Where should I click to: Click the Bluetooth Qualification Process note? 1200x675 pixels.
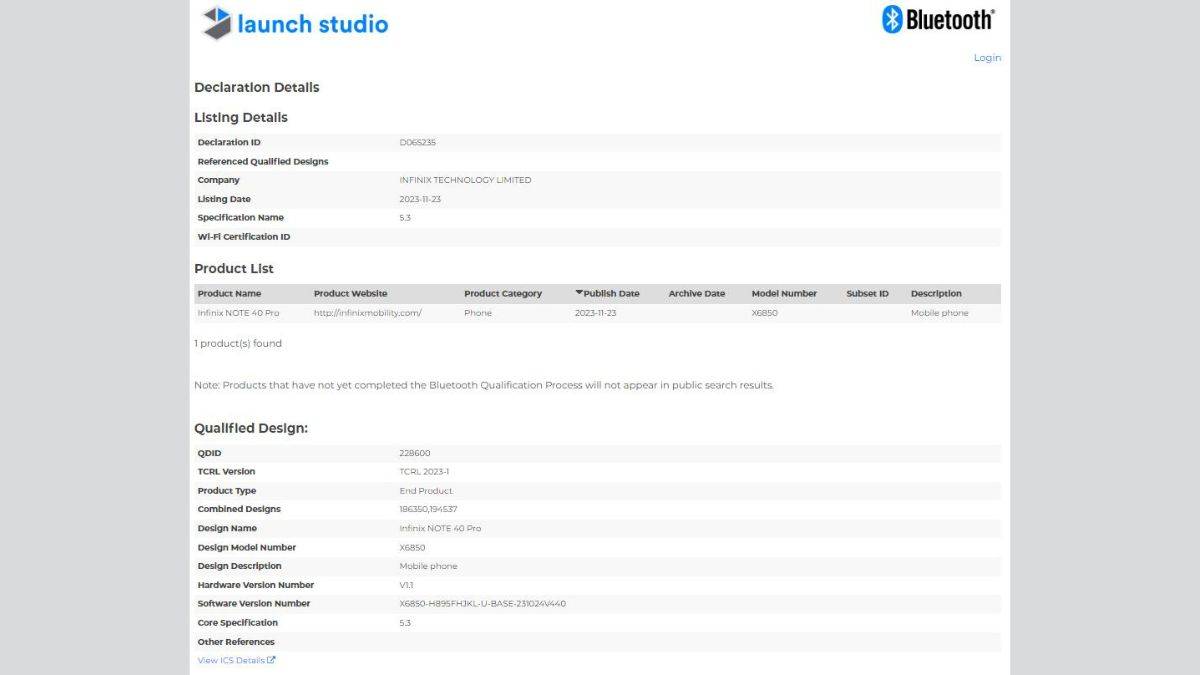(x=484, y=385)
